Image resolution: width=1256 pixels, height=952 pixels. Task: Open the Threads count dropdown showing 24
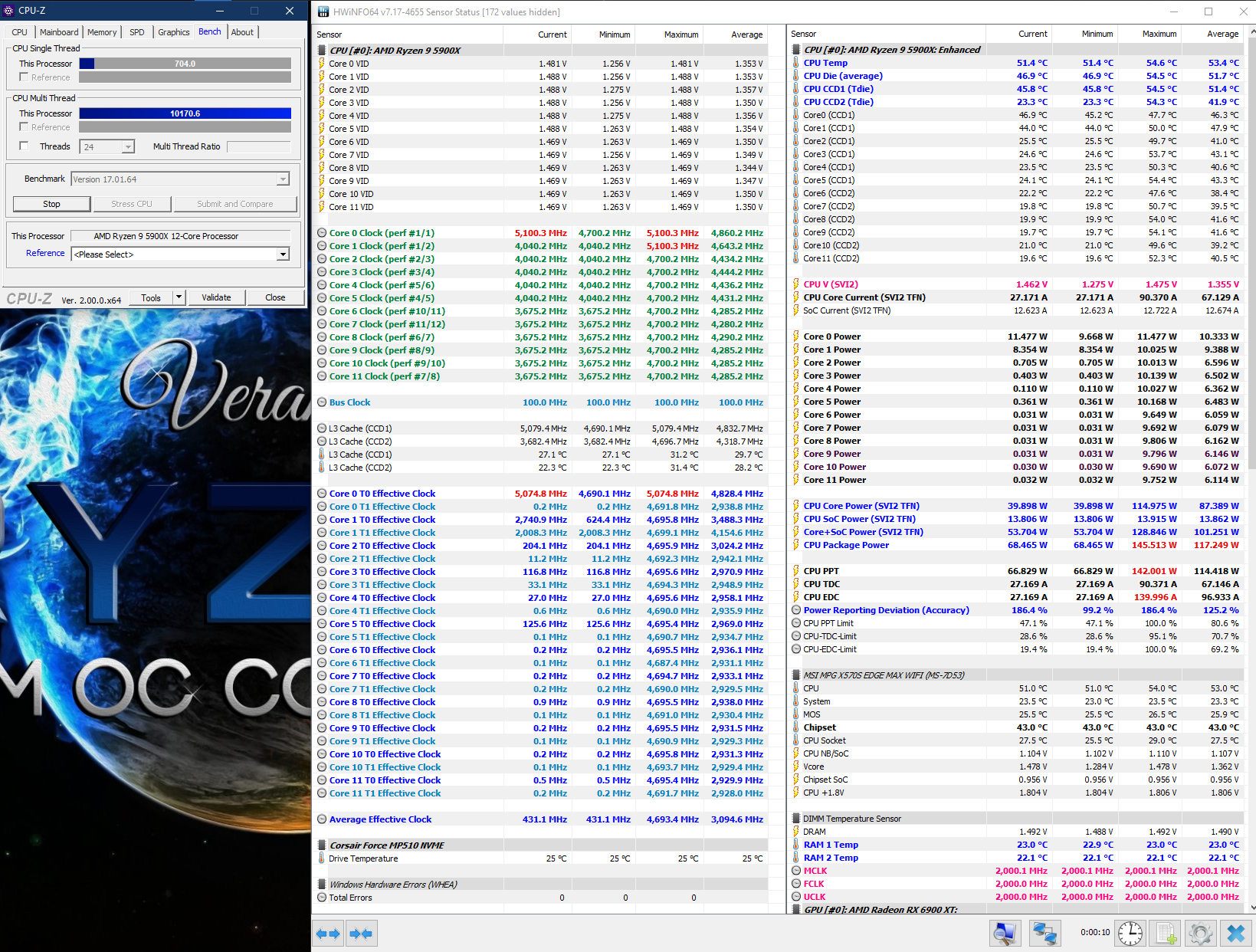point(128,146)
